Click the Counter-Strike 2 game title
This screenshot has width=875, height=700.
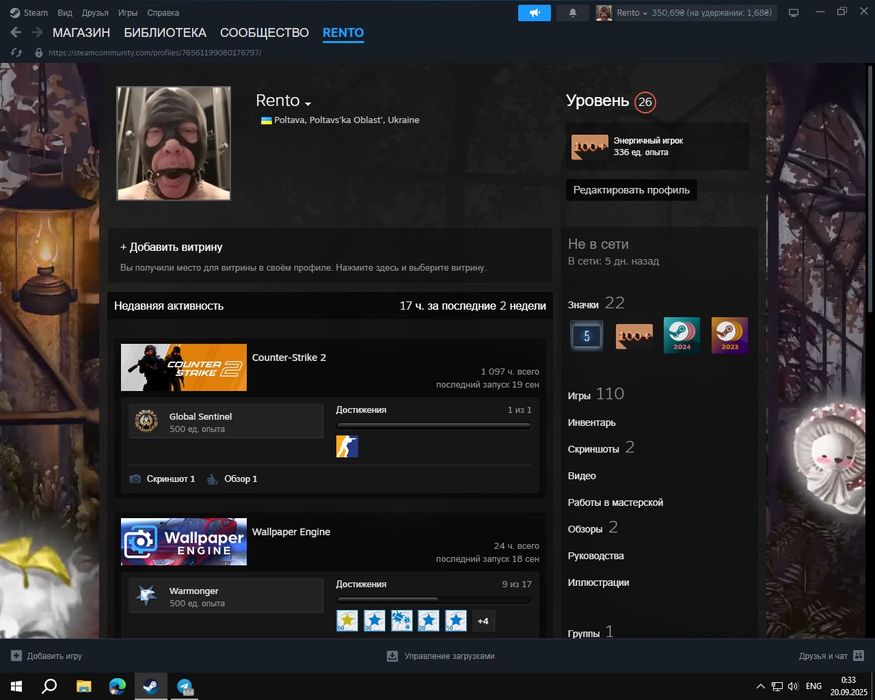[x=289, y=357]
